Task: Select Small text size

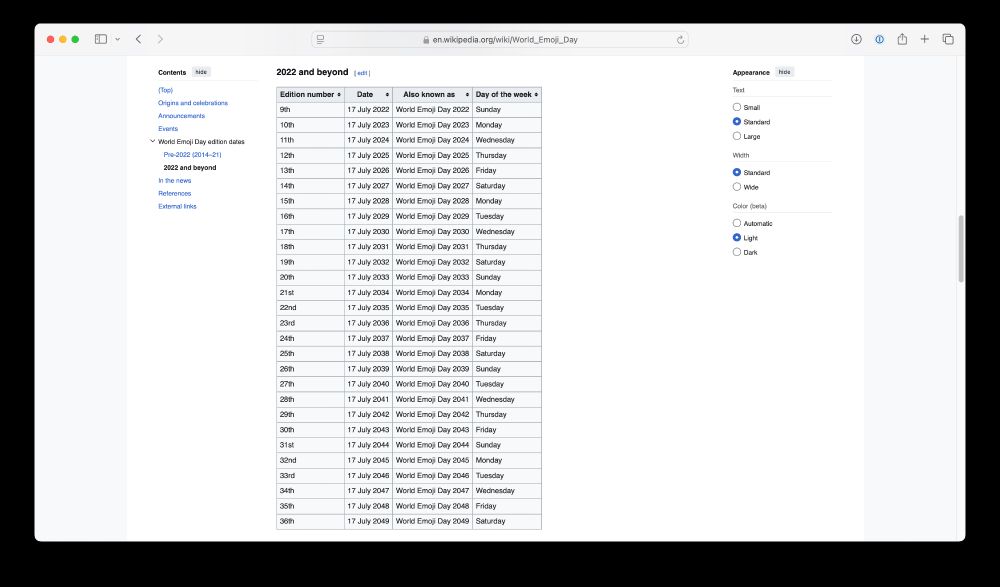Action: [x=737, y=107]
